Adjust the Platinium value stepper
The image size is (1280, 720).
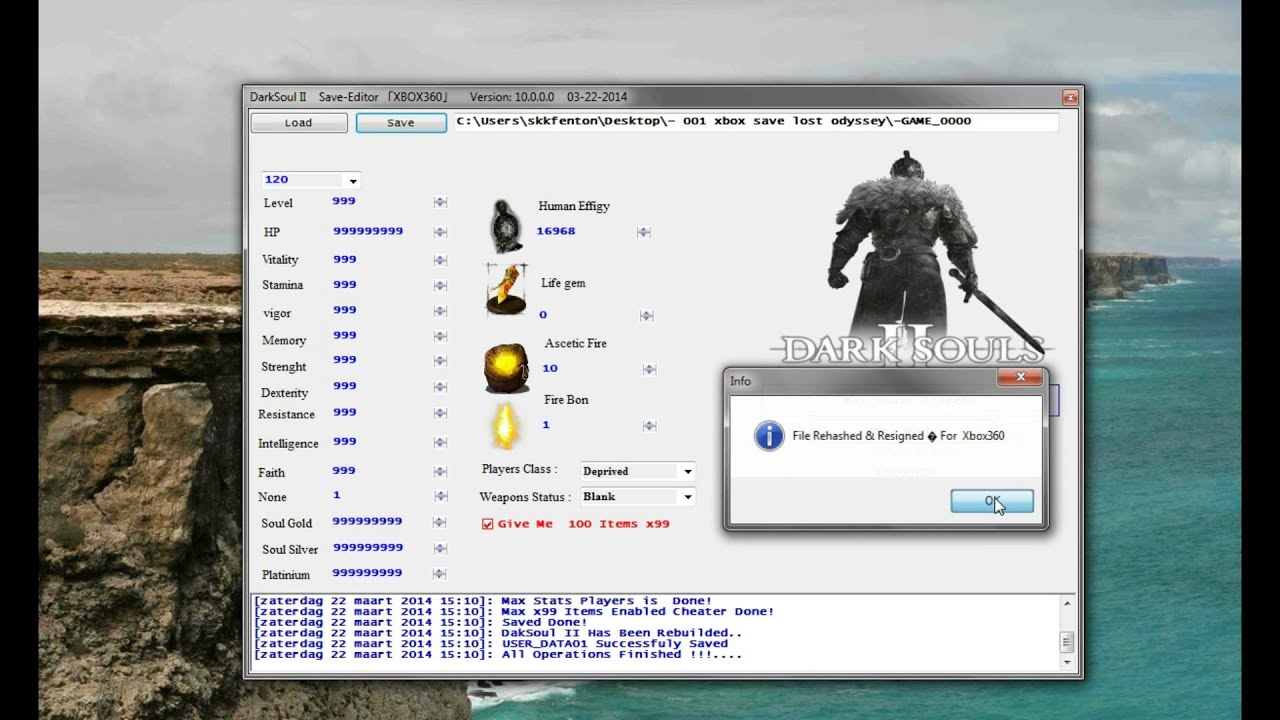pyautogui.click(x=438, y=574)
